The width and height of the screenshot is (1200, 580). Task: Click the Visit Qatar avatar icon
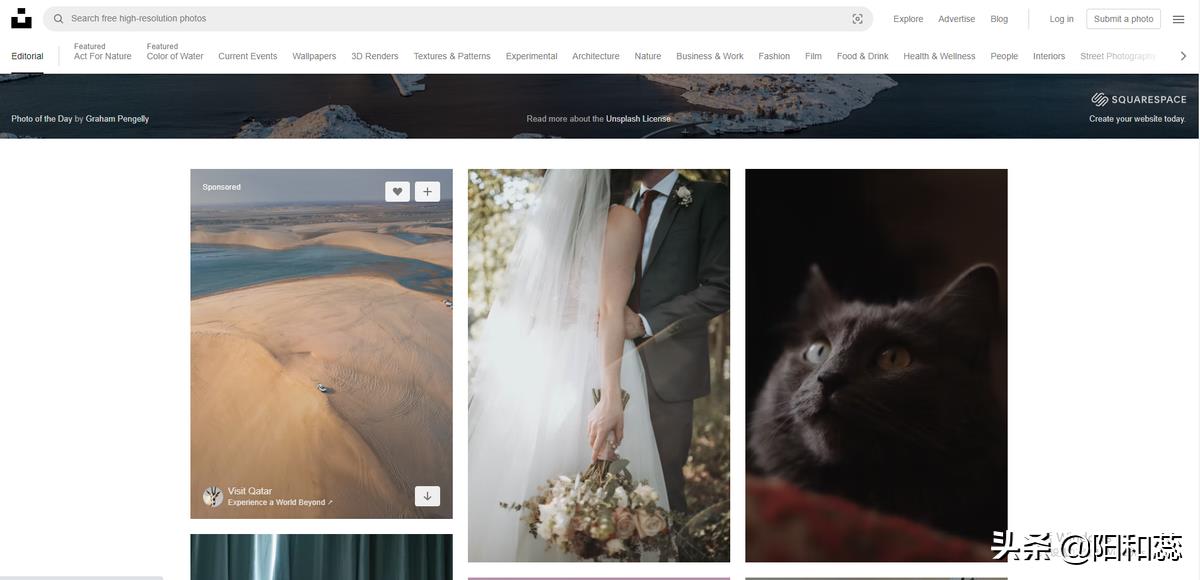click(212, 497)
